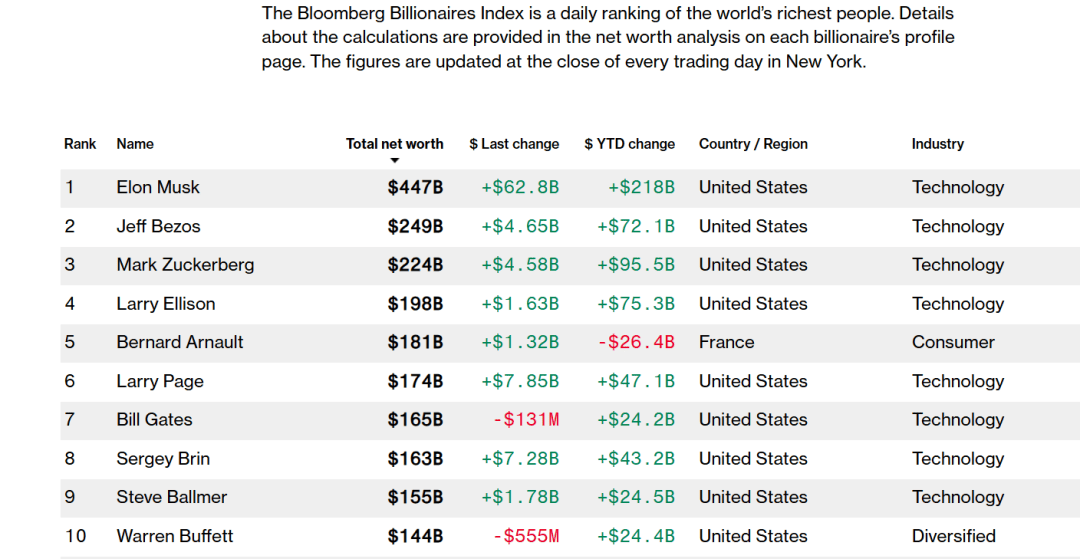Viewport: 1080px width, 559px height.
Task: Open Jeff Bezos profile
Action: [x=158, y=226]
